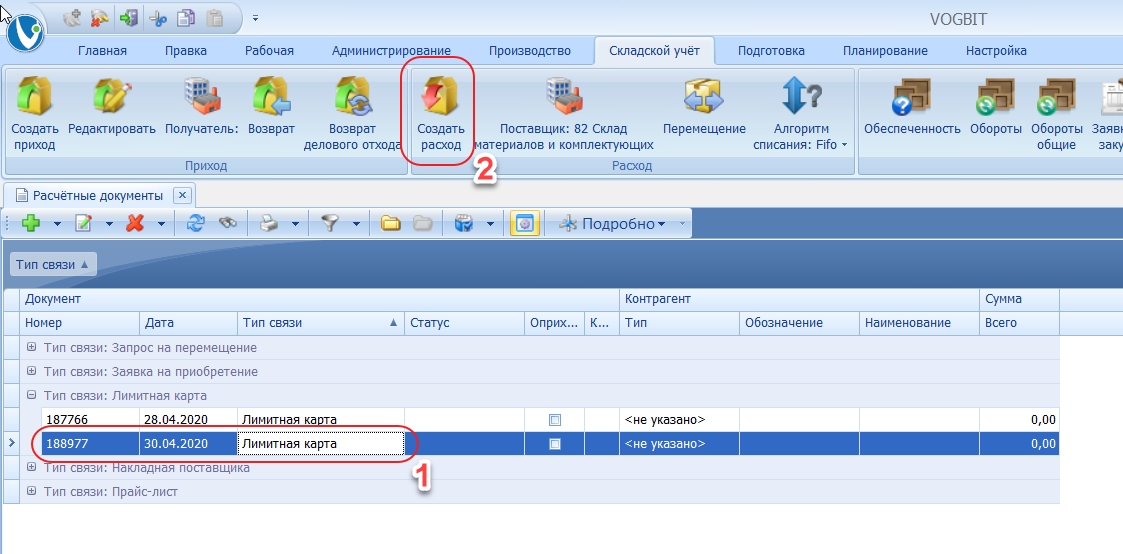Click the Обеспеченность ribbon icon
This screenshot has width=1123, height=554.
click(910, 100)
